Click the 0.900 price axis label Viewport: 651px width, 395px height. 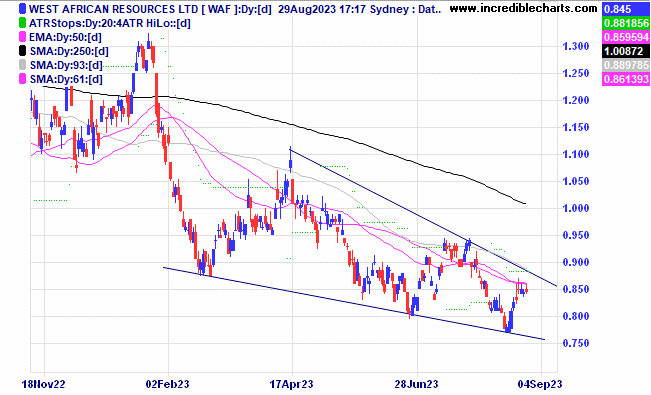(575, 262)
